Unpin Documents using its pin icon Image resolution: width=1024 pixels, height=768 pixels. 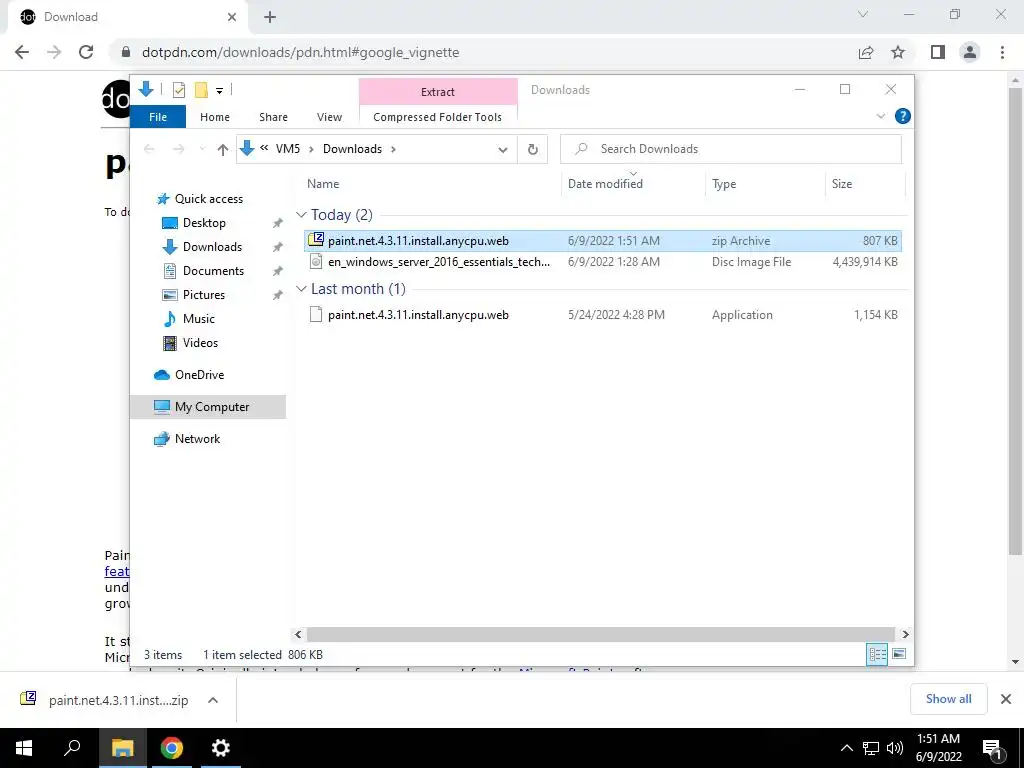pyautogui.click(x=278, y=271)
